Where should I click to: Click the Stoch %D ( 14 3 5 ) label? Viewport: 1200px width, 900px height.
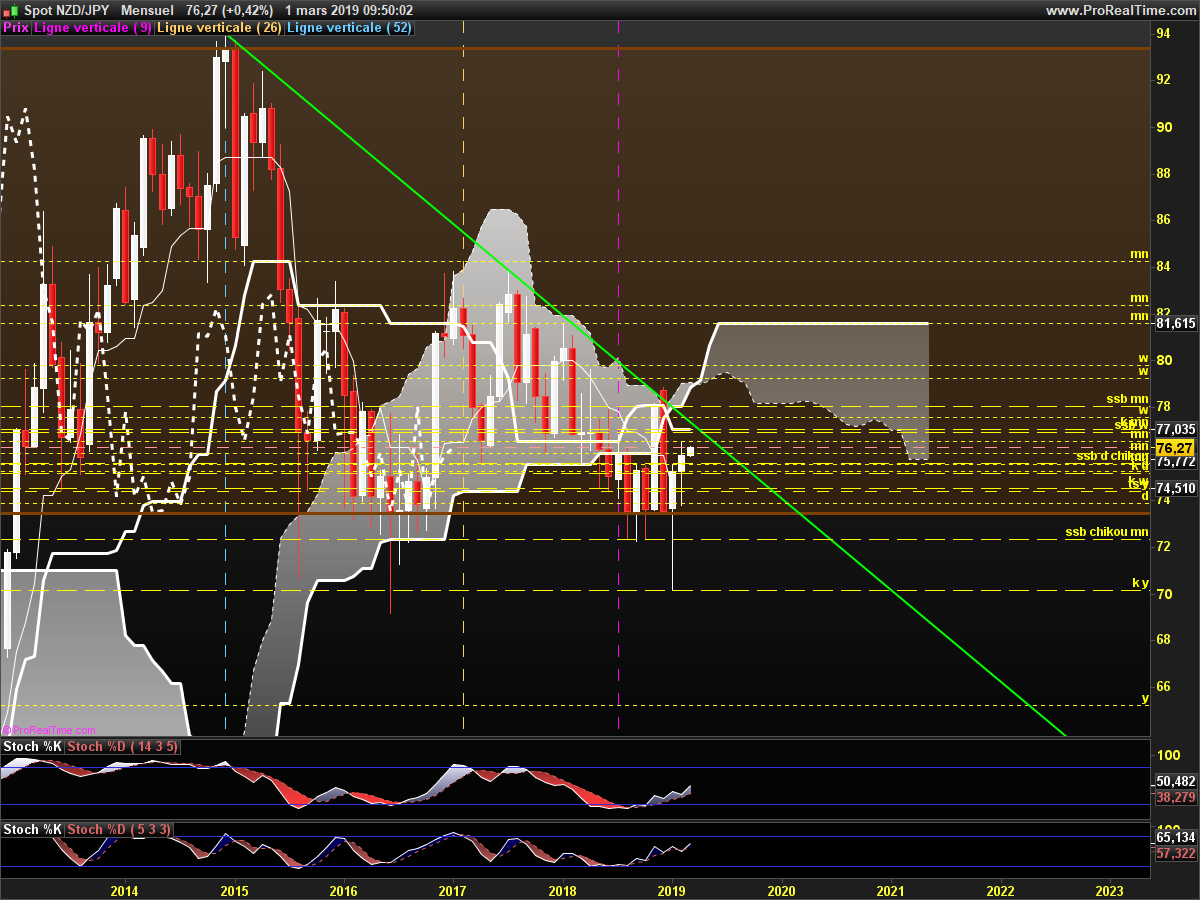pos(124,746)
